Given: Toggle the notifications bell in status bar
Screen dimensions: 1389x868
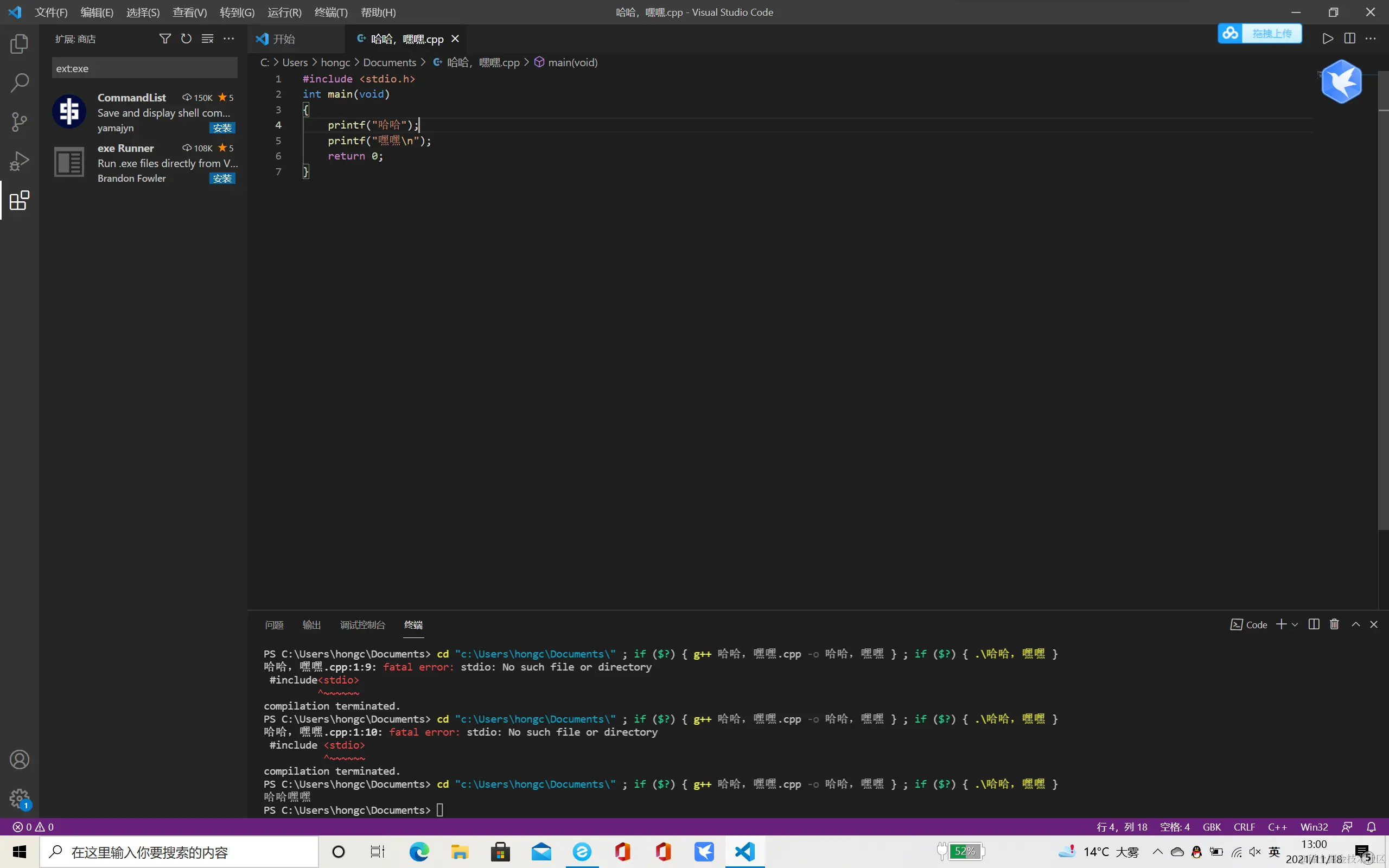Looking at the screenshot, I should coord(1371,827).
